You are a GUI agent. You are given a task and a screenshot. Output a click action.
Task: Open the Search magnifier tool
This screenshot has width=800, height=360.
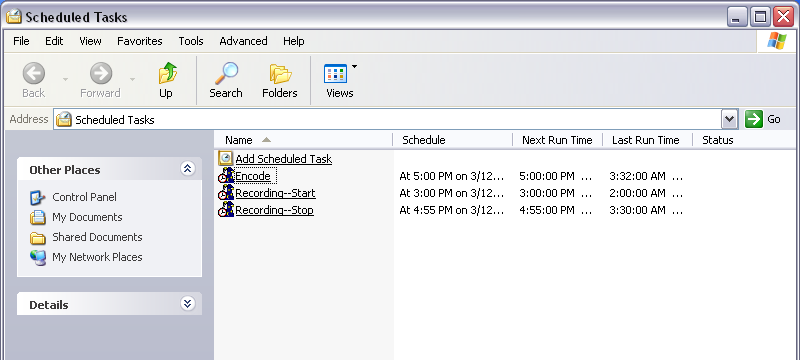tap(226, 73)
